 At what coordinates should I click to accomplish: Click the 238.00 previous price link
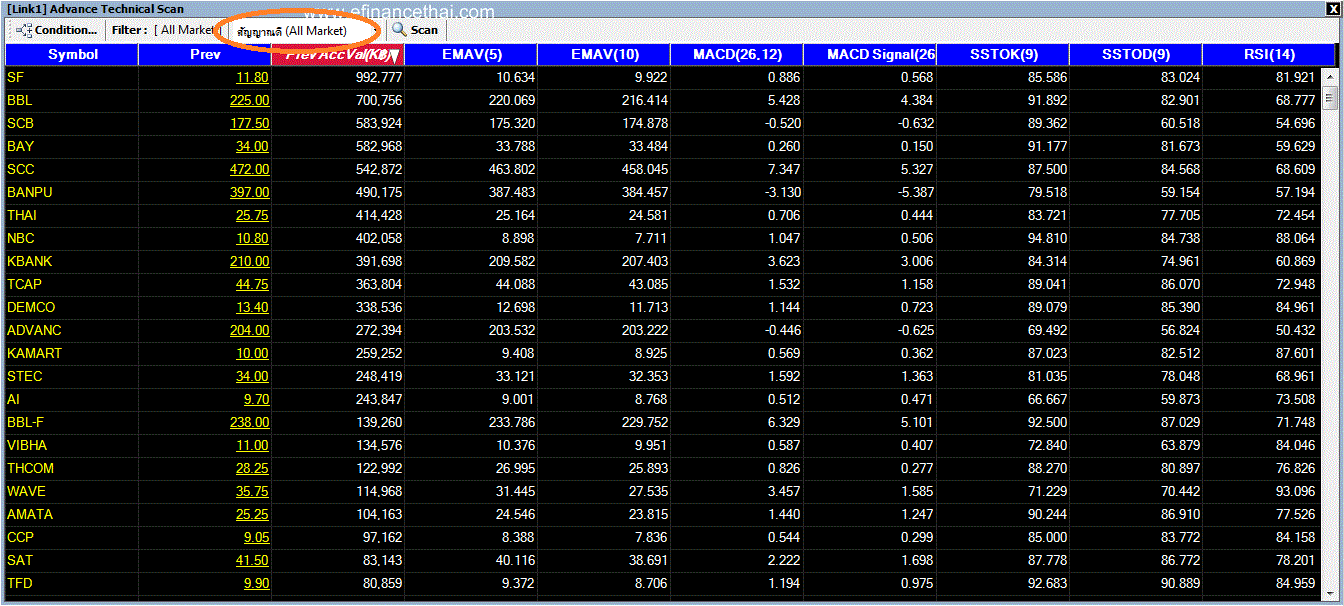click(249, 422)
